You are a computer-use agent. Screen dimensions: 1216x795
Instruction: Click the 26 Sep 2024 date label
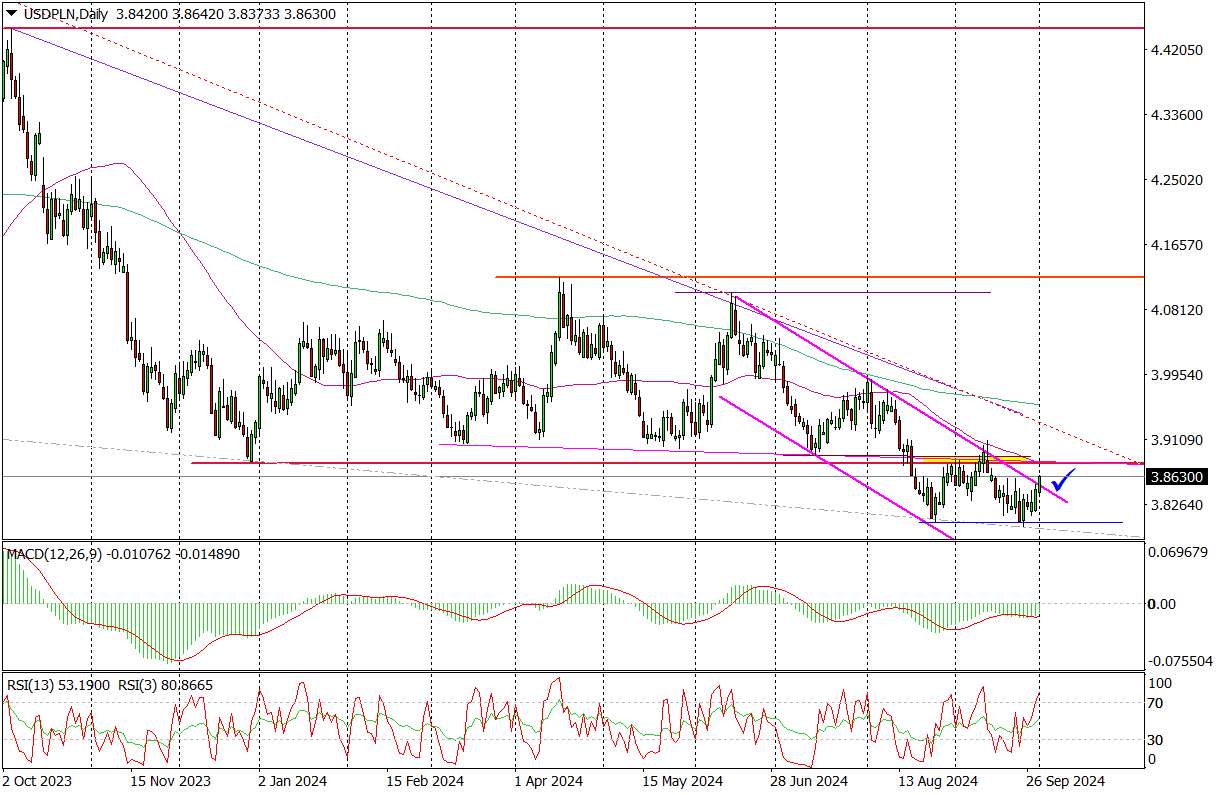tap(1067, 781)
